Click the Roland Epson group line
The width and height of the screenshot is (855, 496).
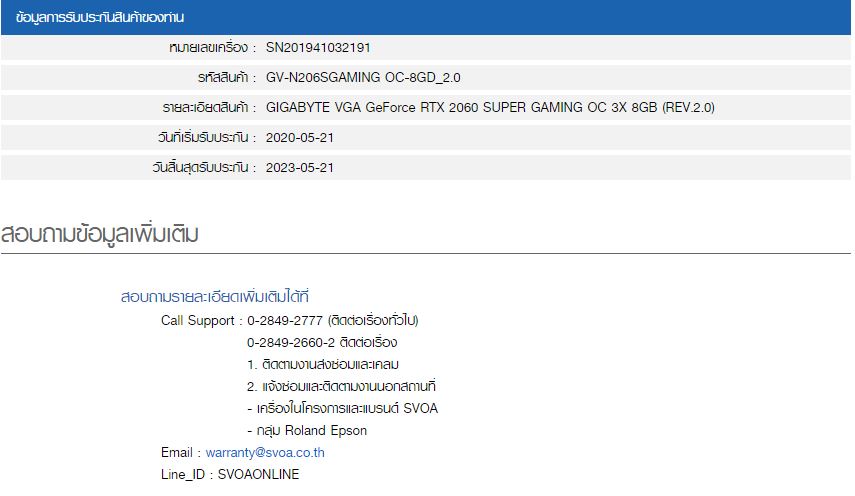click(307, 431)
